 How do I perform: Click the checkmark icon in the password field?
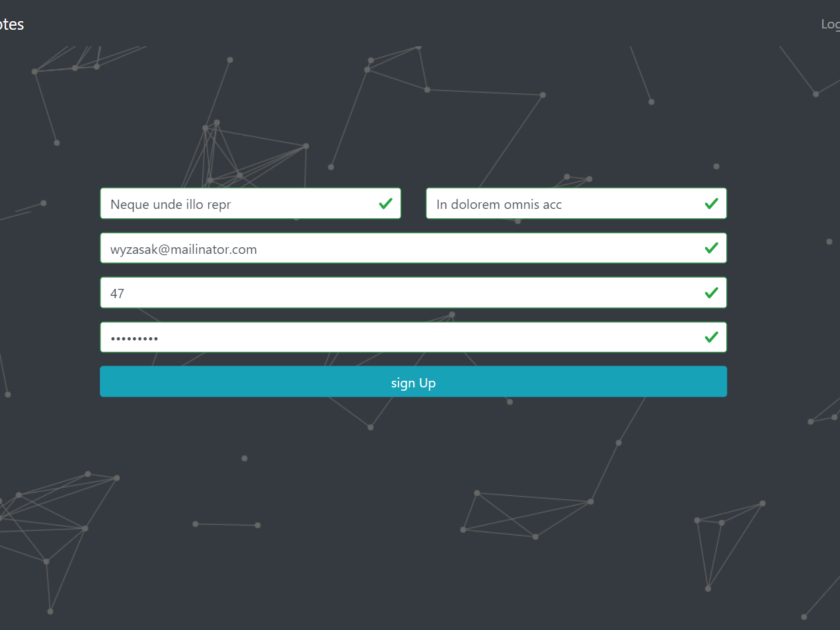711,337
